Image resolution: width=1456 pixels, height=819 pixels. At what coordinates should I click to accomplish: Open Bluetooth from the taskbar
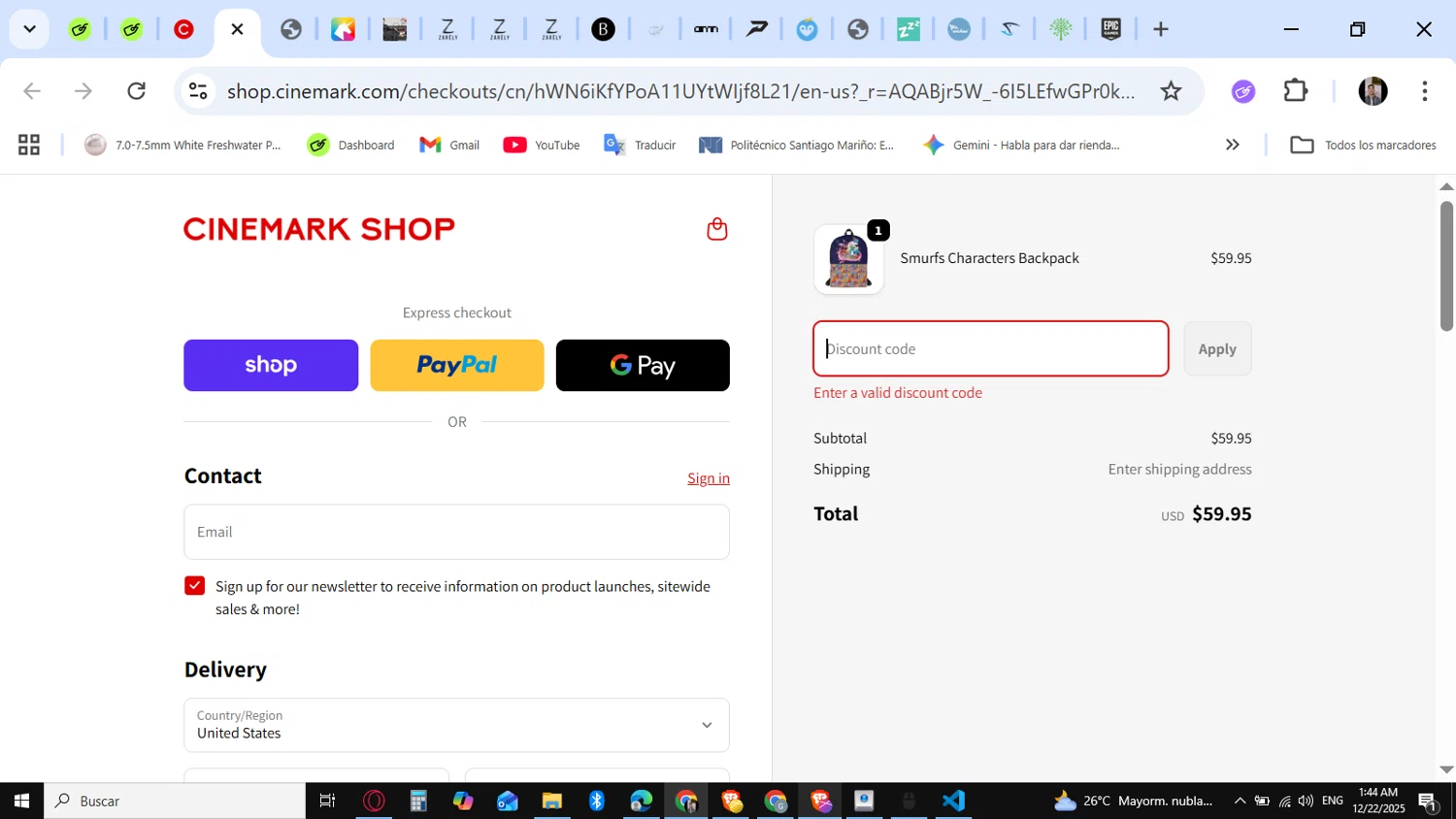click(x=597, y=801)
